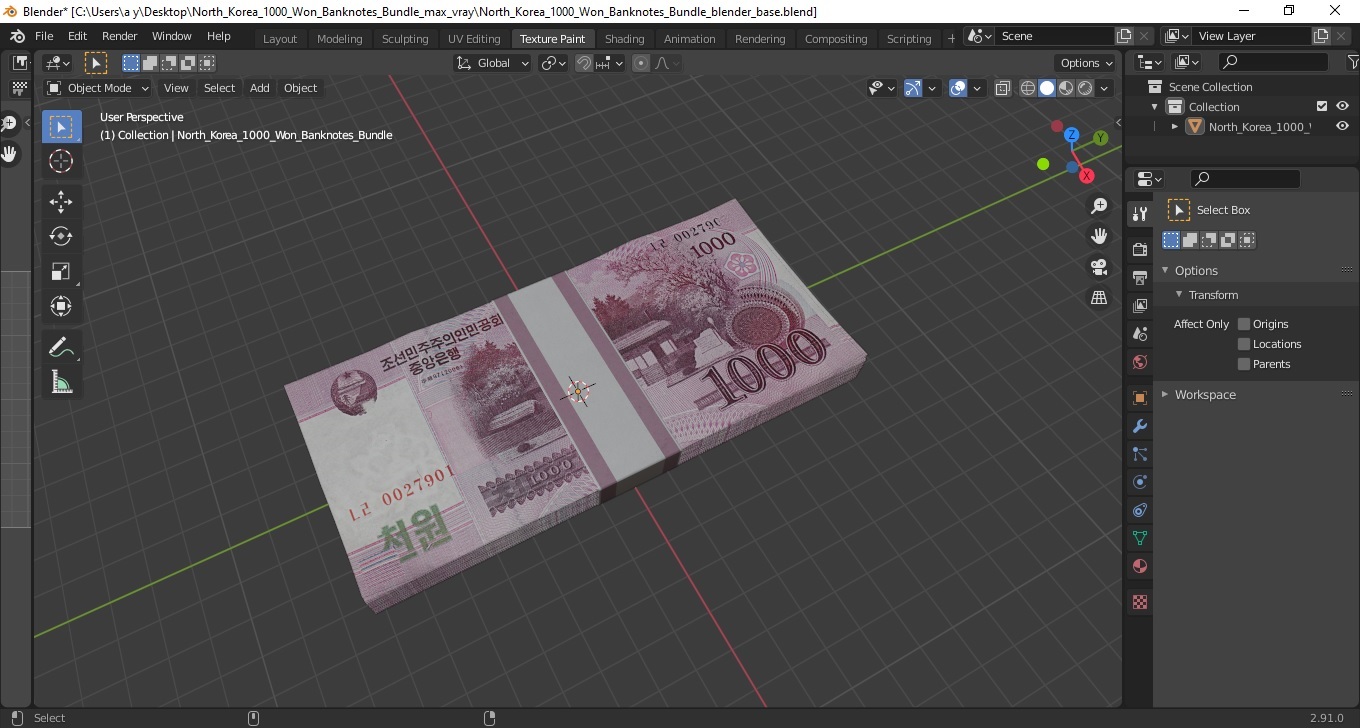Hide the Collection with its eye icon
Screen dimensions: 1360x728
tap(1342, 106)
